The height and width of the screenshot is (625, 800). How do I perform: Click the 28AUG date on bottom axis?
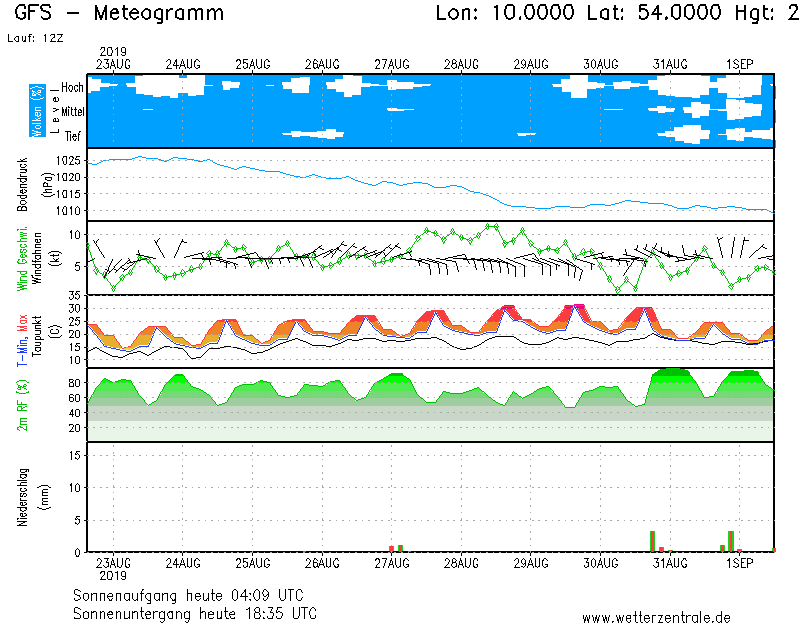coord(461,564)
